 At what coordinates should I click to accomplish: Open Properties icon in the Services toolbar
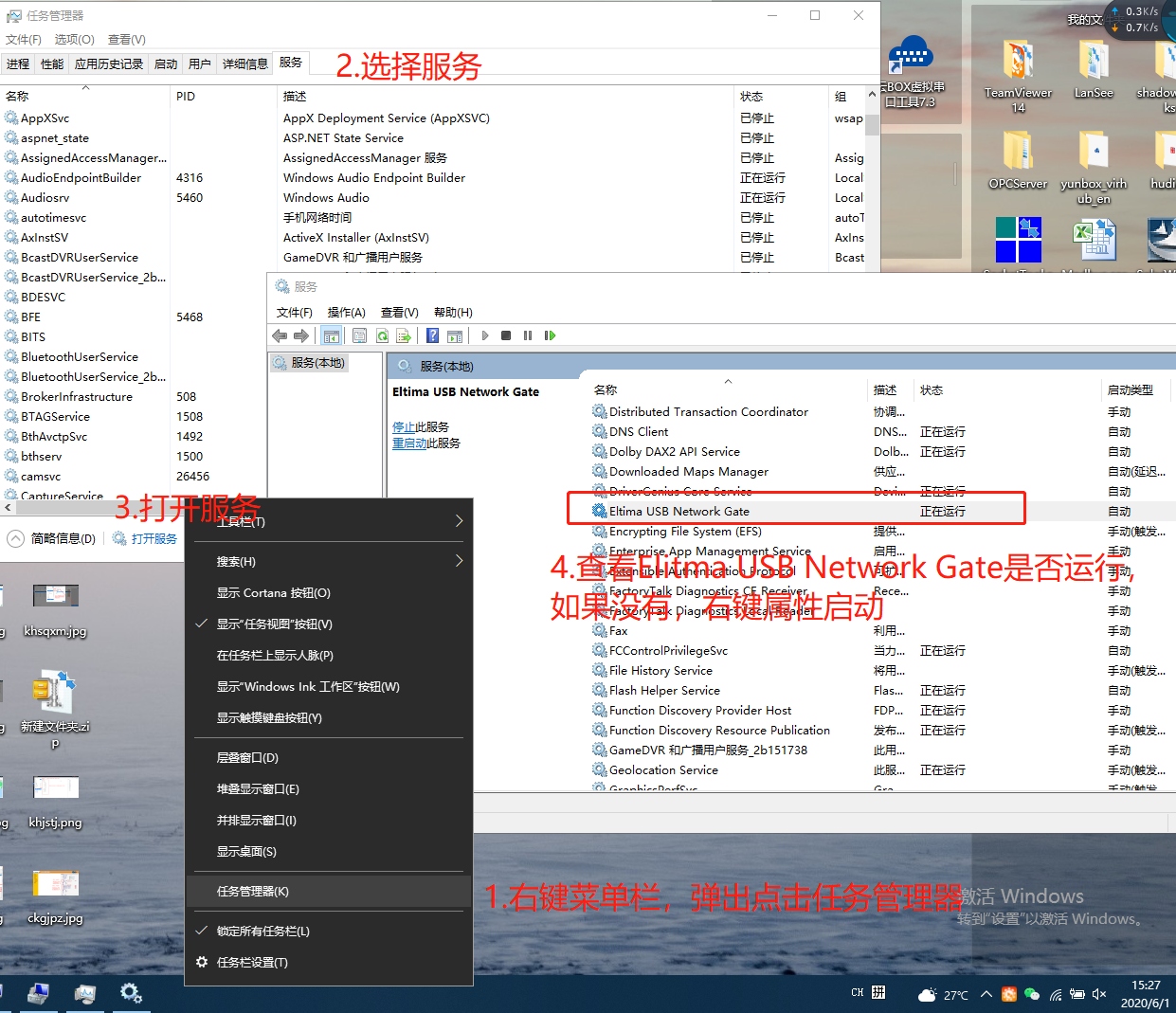(x=359, y=335)
